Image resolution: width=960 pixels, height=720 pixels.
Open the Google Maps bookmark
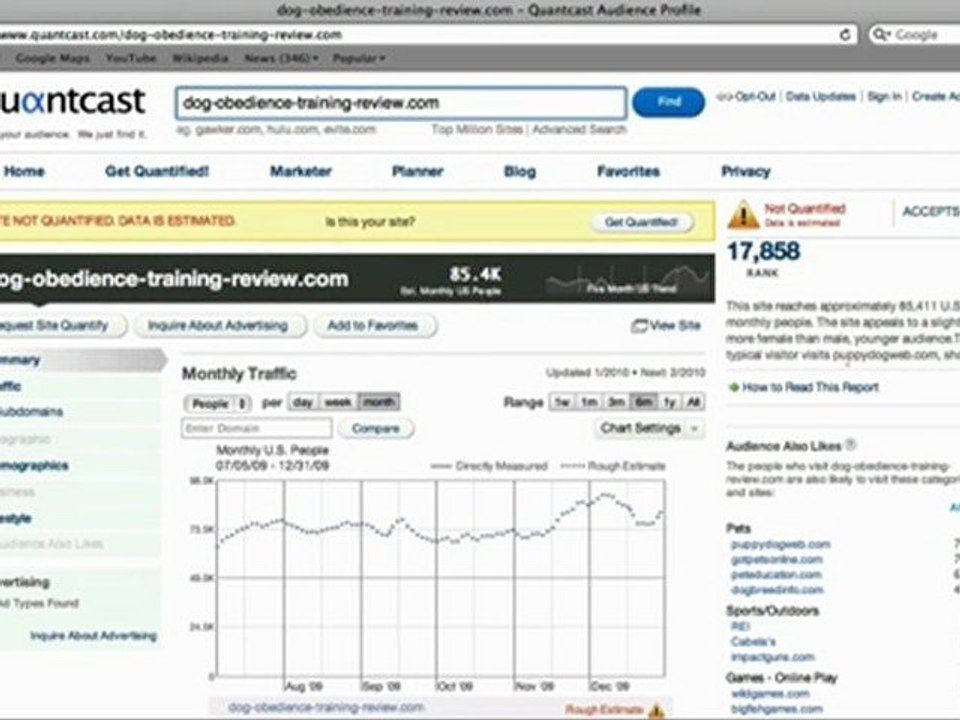[53, 58]
